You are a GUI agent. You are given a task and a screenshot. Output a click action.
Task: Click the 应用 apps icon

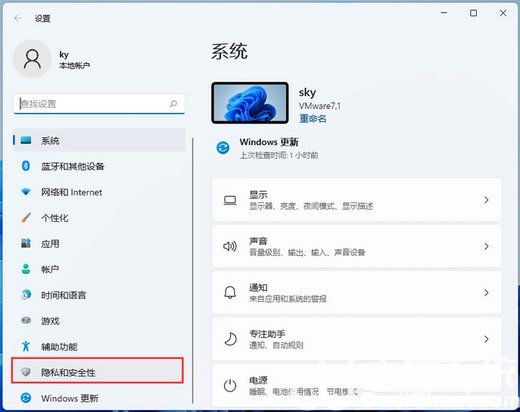tap(26, 243)
